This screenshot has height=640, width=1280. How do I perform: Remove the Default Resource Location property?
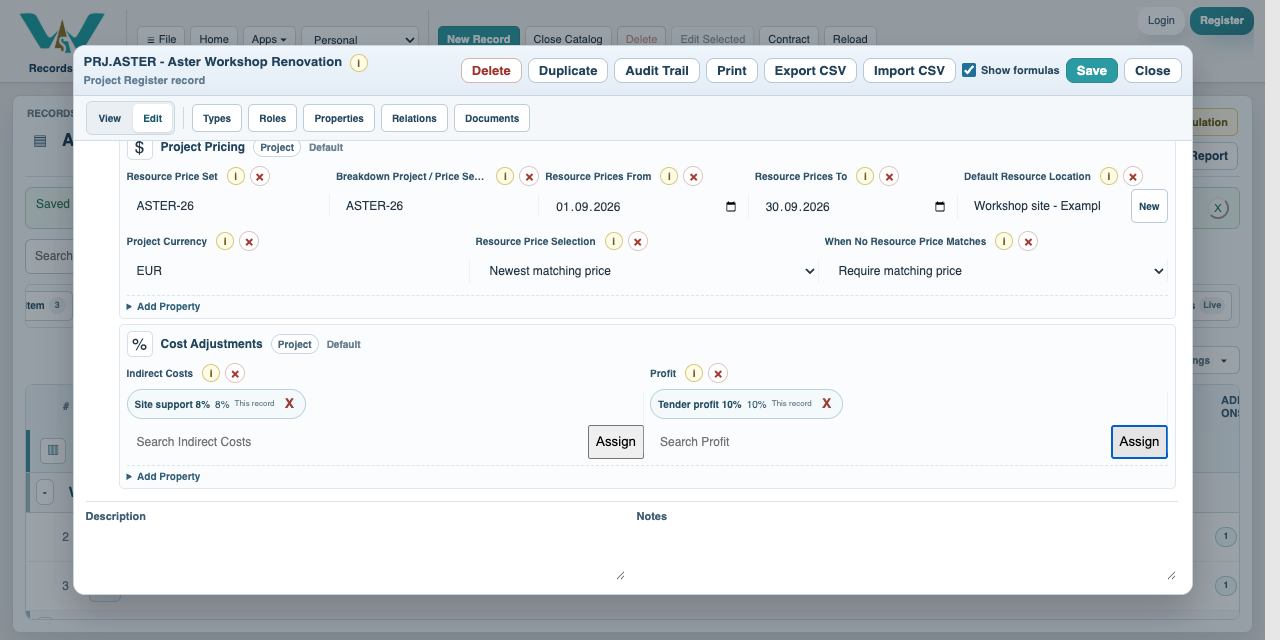[x=1133, y=177]
